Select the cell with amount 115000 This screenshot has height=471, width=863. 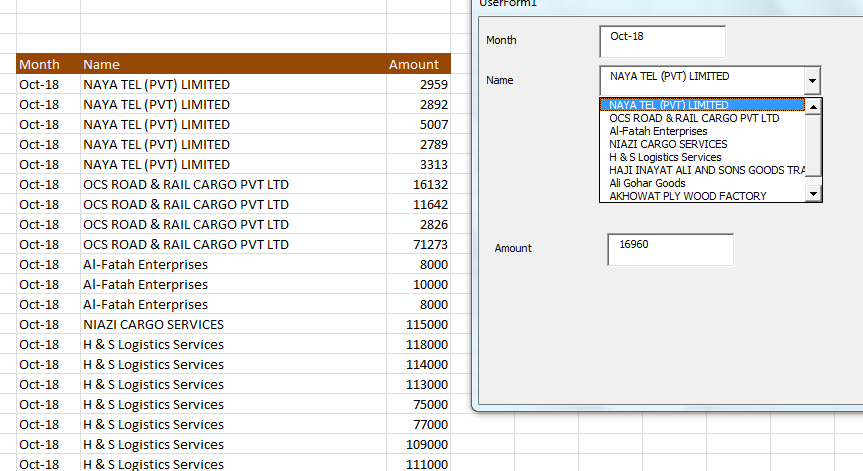pos(418,324)
